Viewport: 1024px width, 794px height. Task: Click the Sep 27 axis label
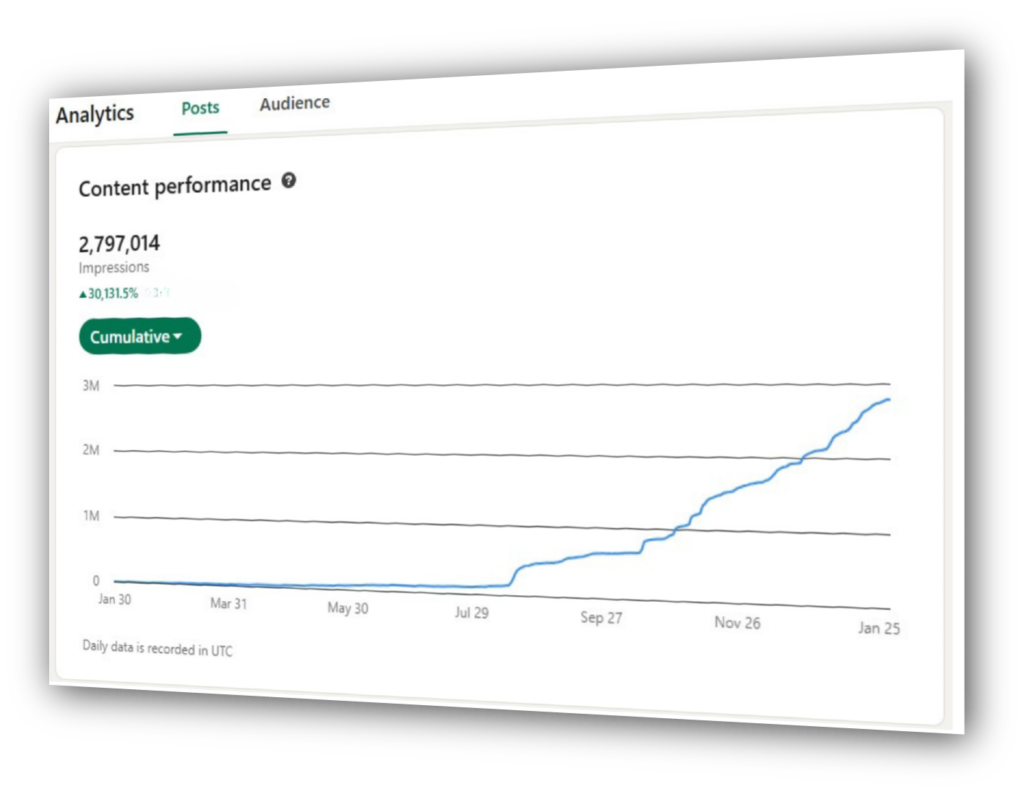point(601,618)
